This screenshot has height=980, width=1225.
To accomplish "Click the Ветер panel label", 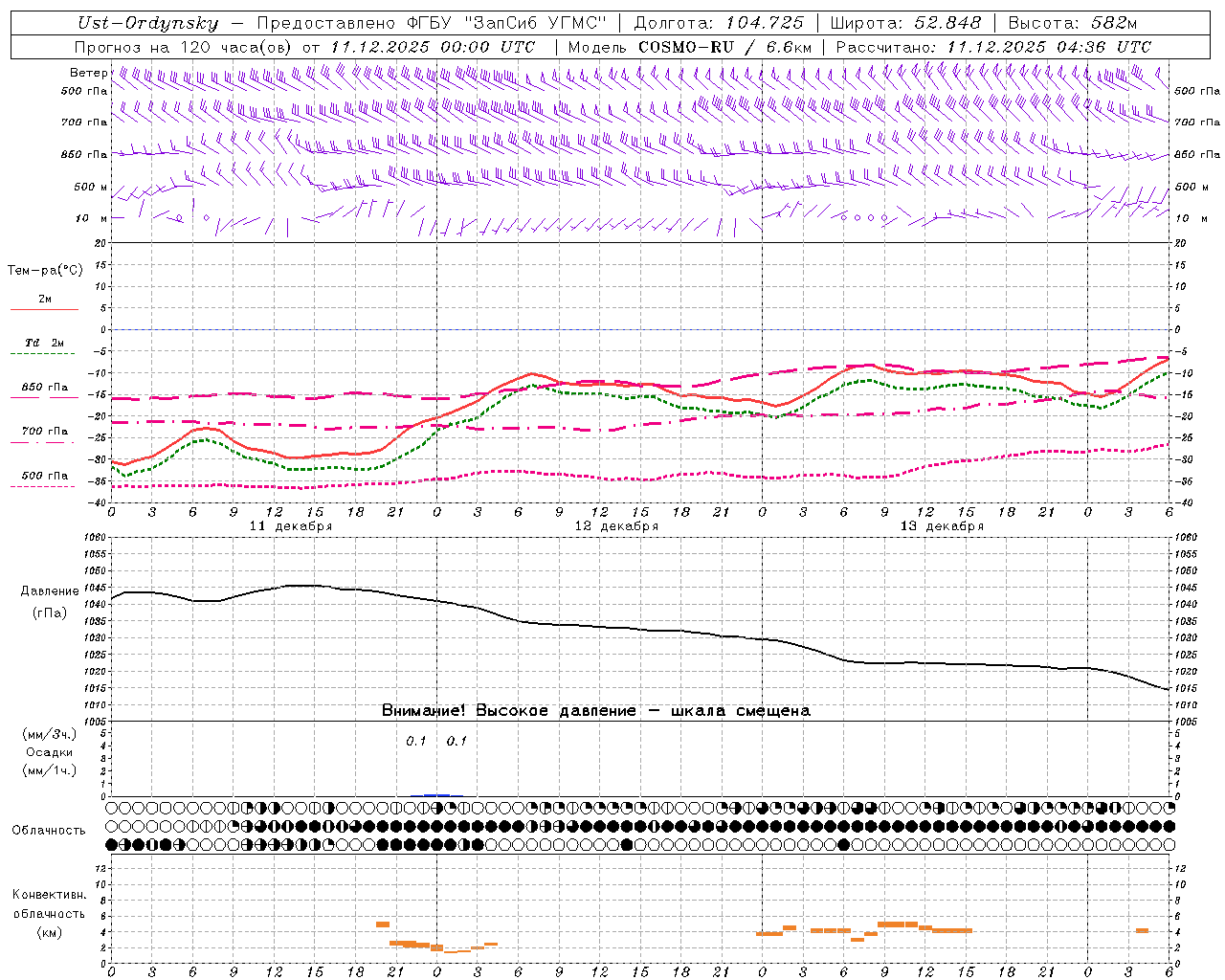I will [88, 73].
